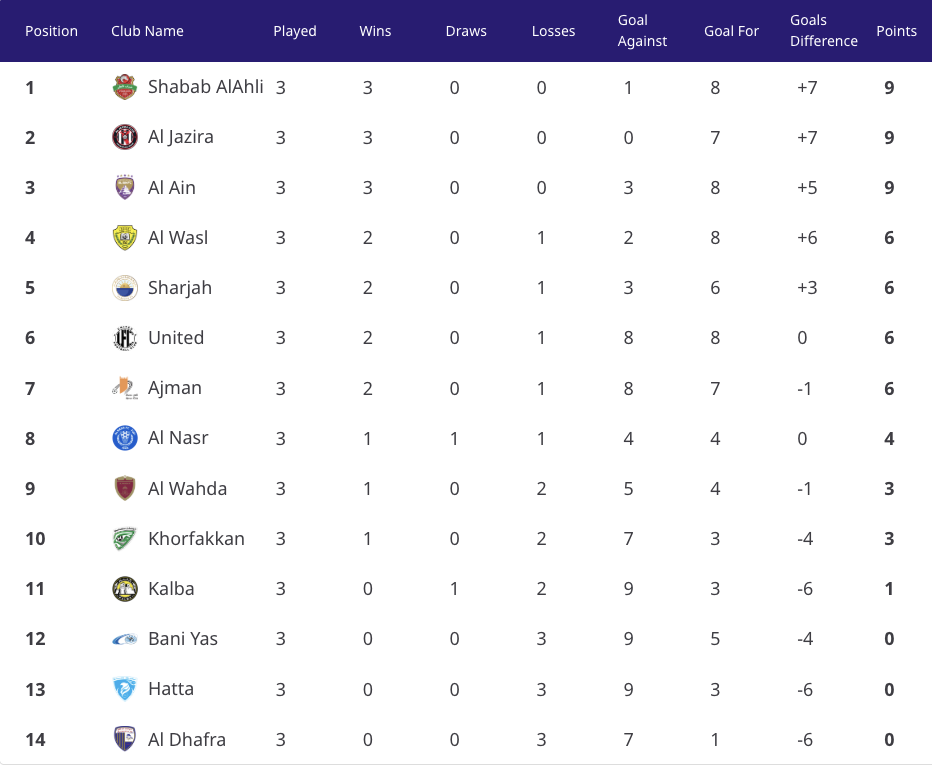
Task: Click the Kalba club badge
Action: [x=125, y=588]
